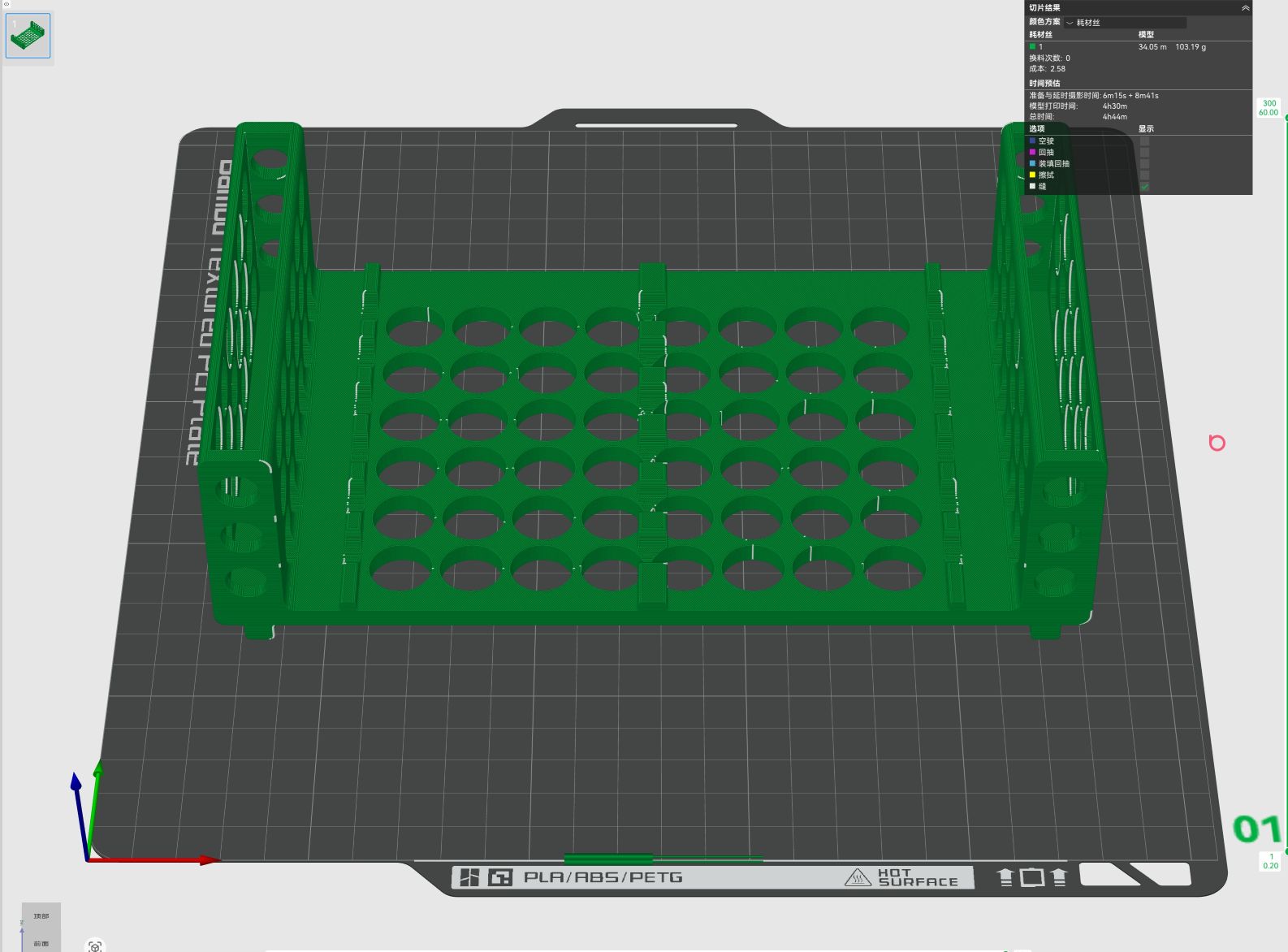This screenshot has width=1288, height=952.
Task: Click the yellow 擦拭 color legend square
Action: 1032,175
